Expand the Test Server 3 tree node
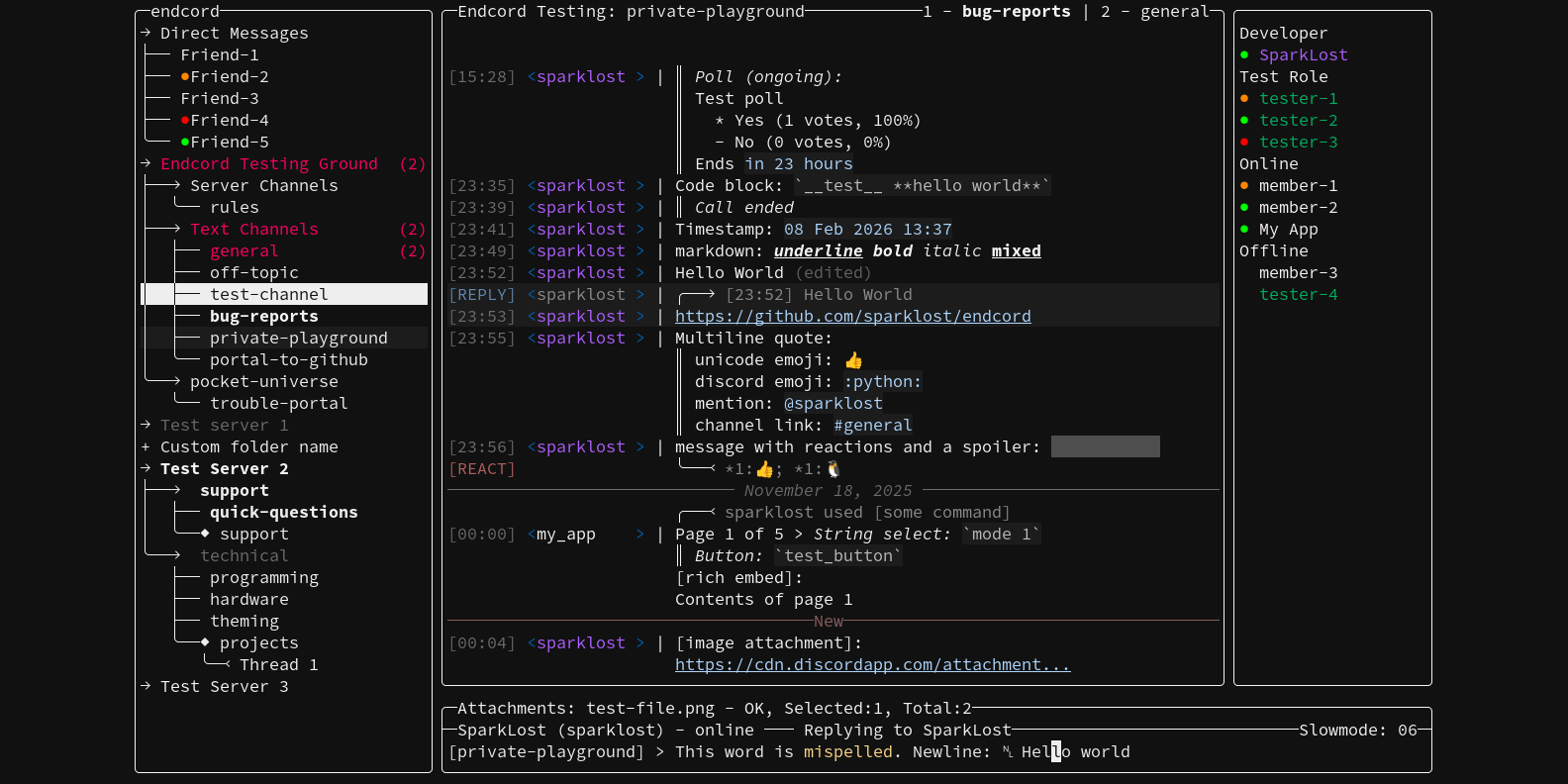1568x784 pixels. (x=146, y=687)
